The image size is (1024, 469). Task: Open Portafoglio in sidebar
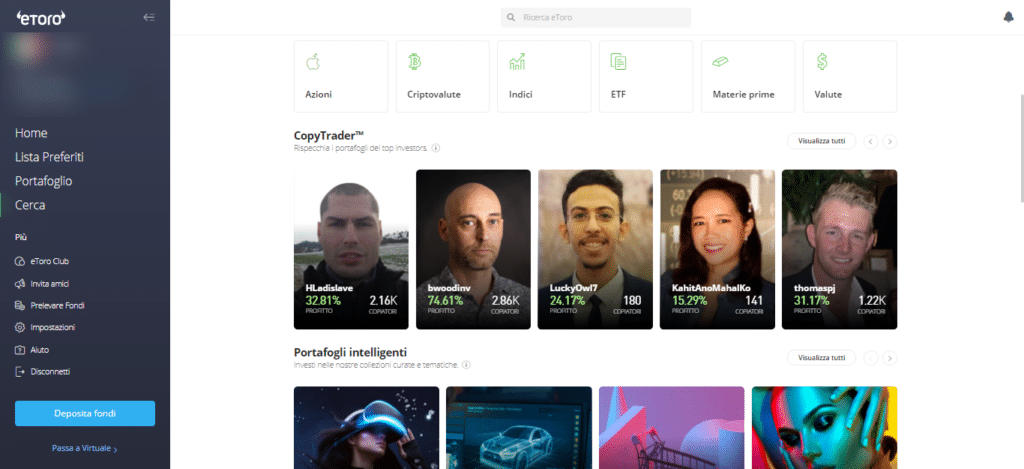coord(44,181)
